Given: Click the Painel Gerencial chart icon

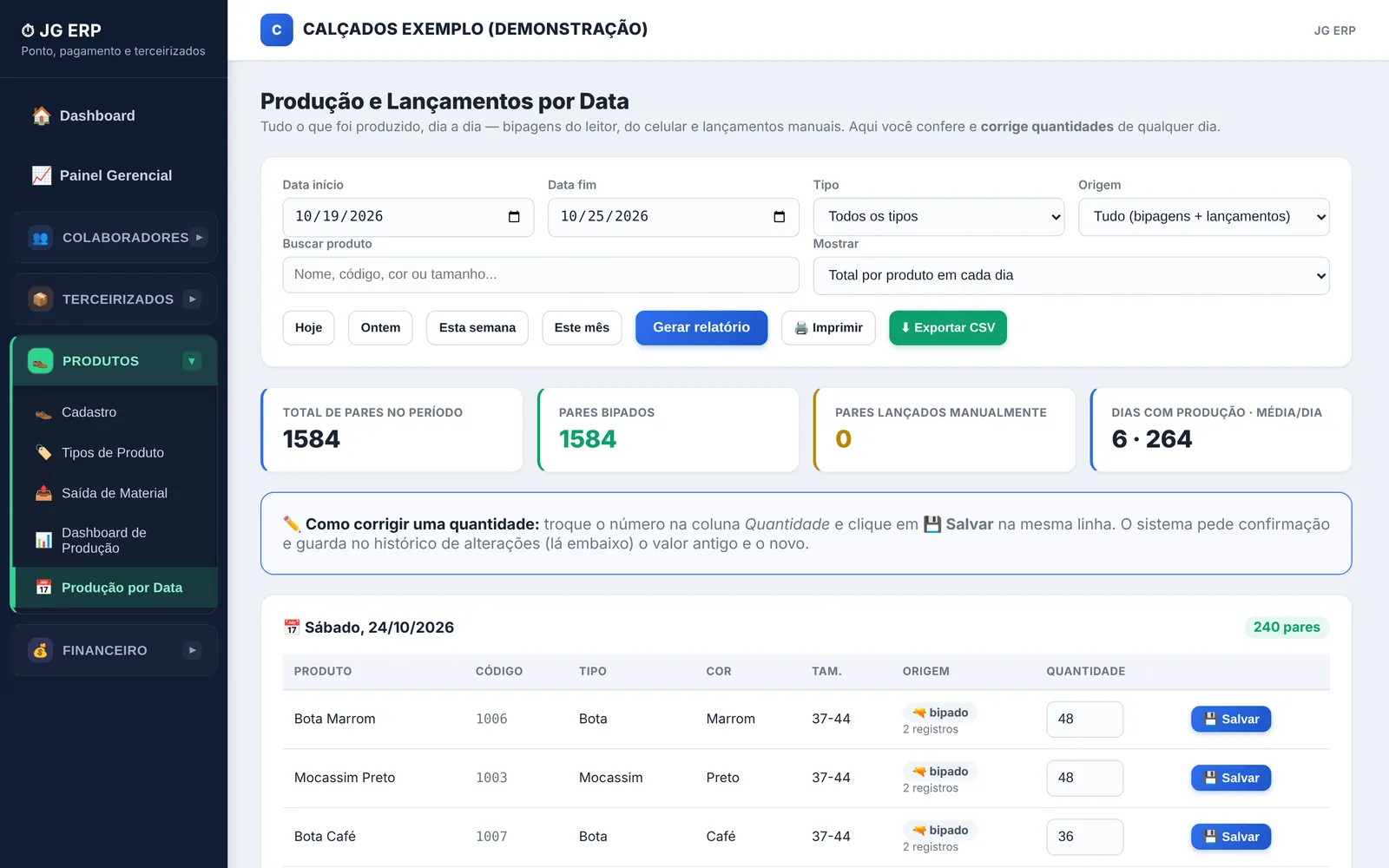Looking at the screenshot, I should 42,175.
